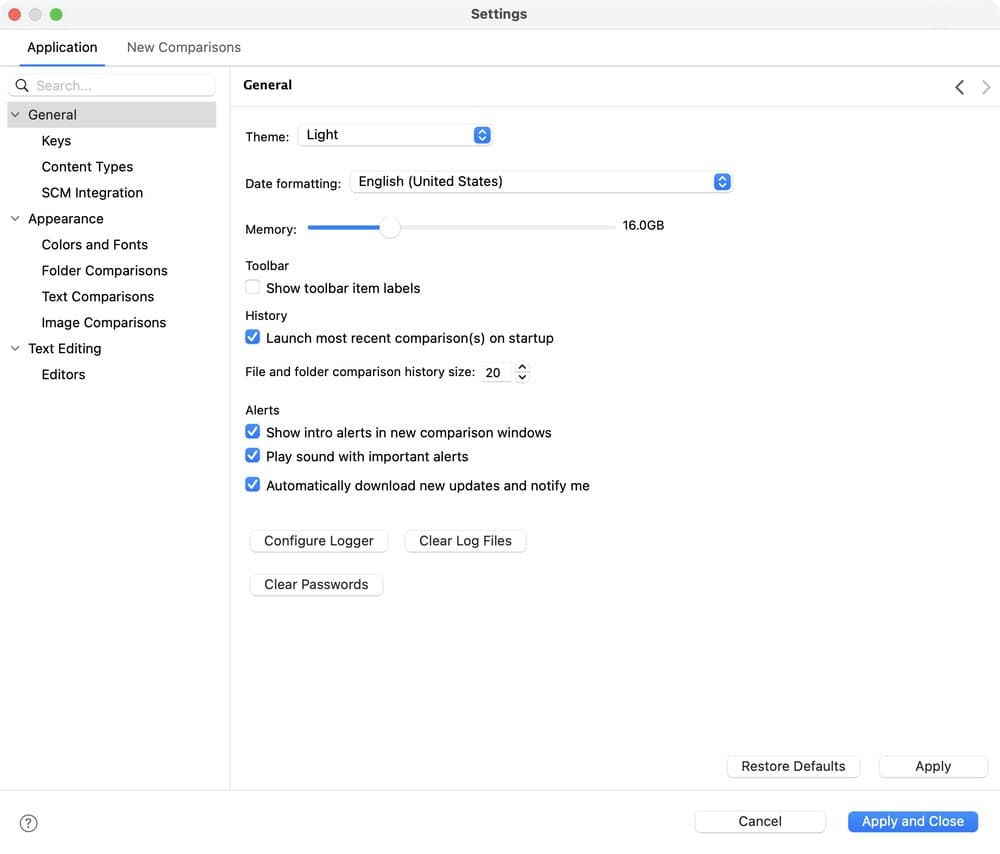Toggle Play sound with important alerts
Image resolution: width=1000 pixels, height=854 pixels.
click(x=253, y=455)
